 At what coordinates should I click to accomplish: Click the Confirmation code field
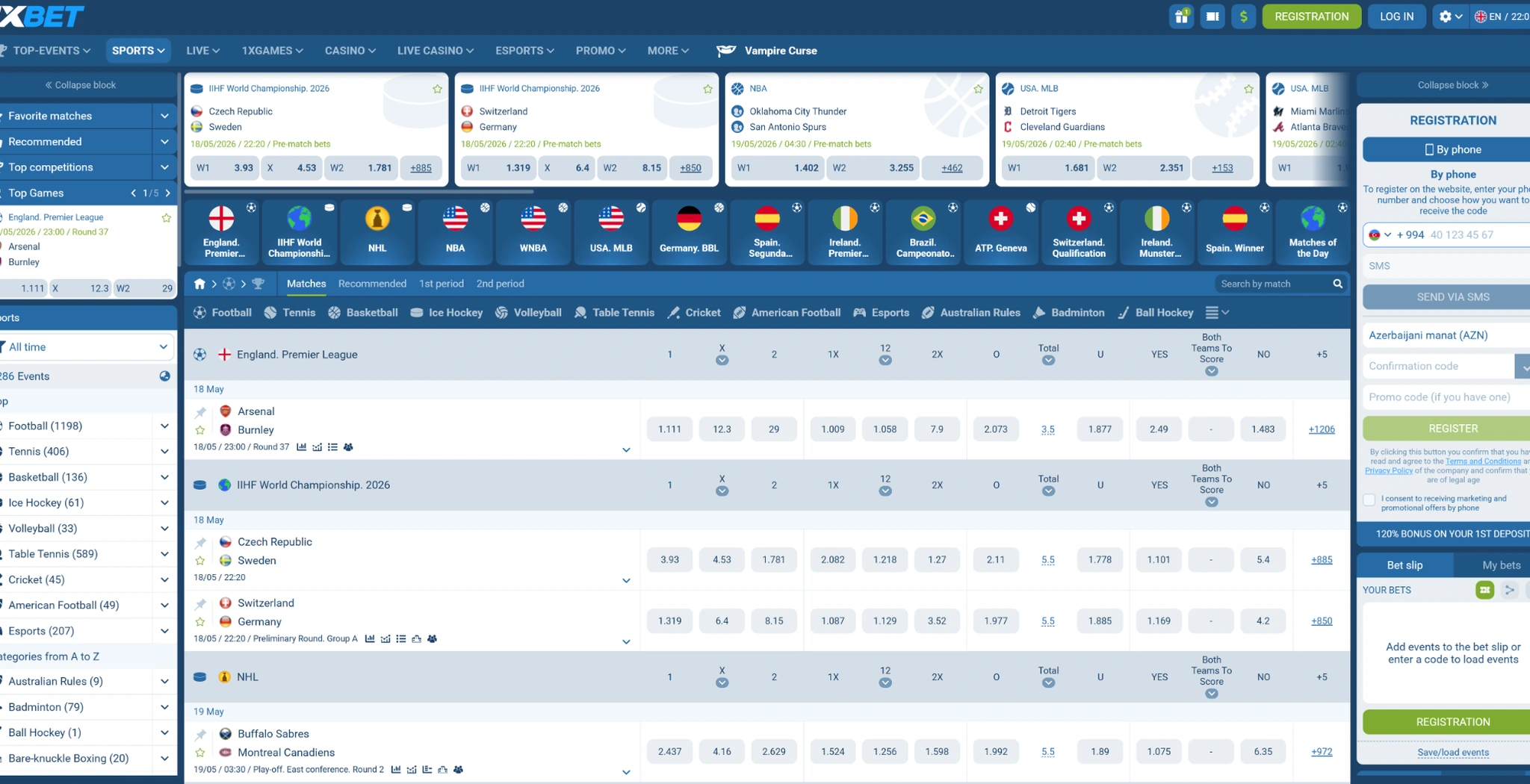pyautogui.click(x=1438, y=366)
